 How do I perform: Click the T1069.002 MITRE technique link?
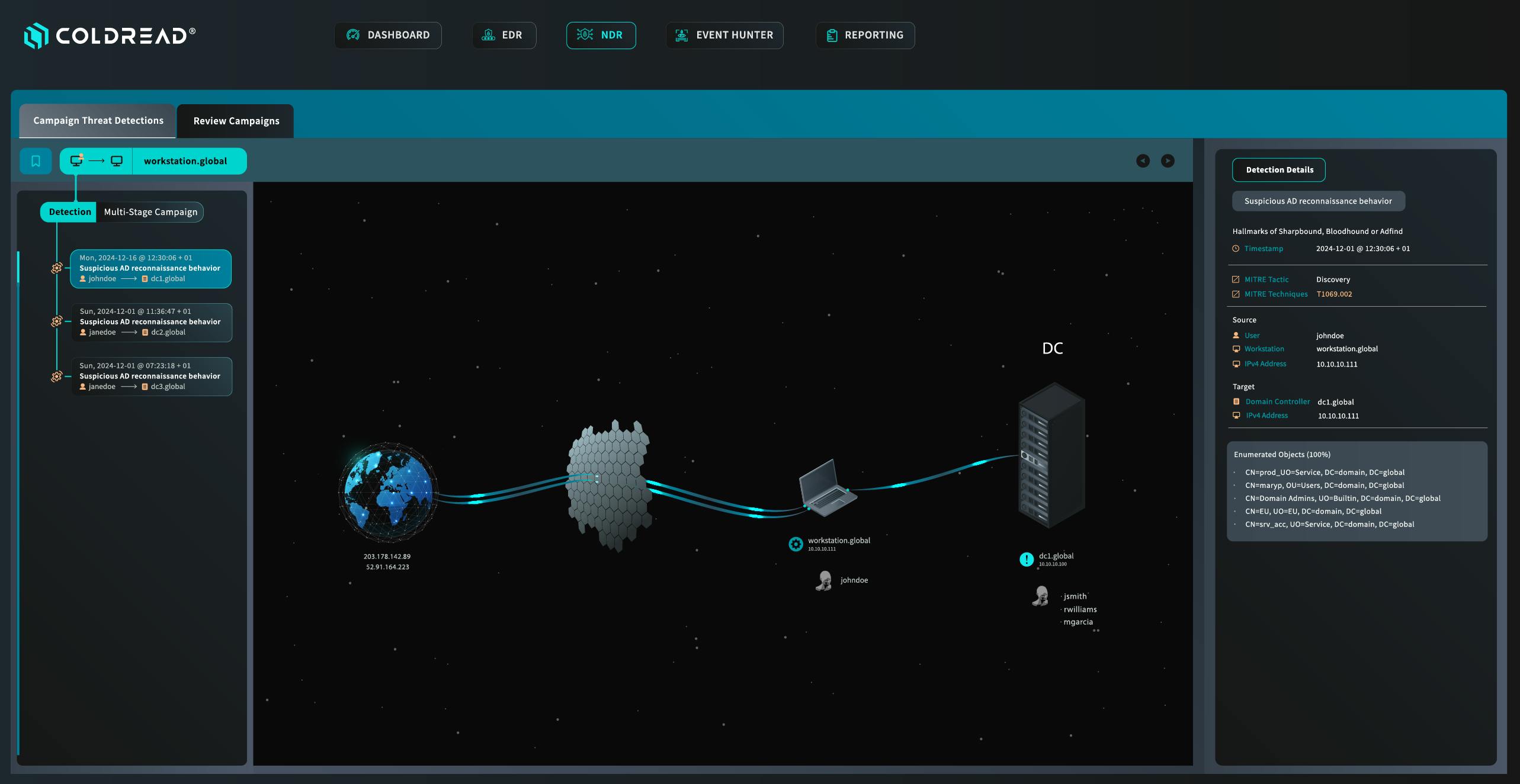(1334, 294)
